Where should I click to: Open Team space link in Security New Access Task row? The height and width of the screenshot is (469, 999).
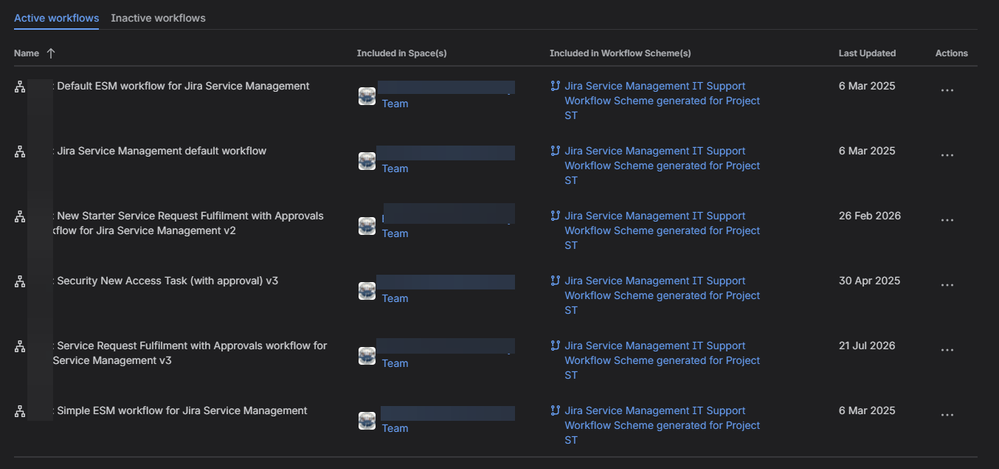395,299
